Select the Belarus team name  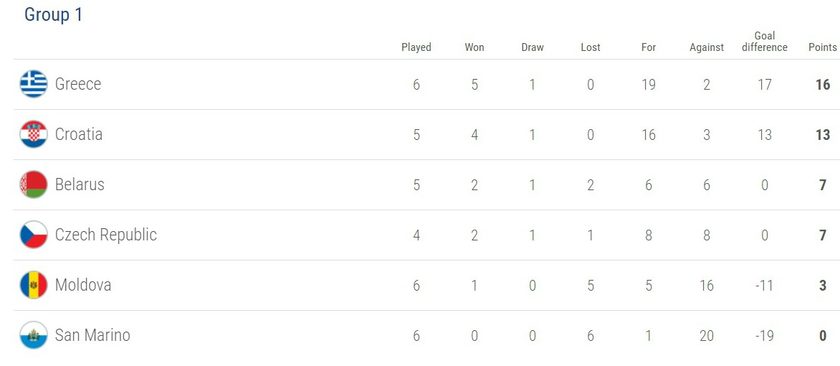[80, 184]
